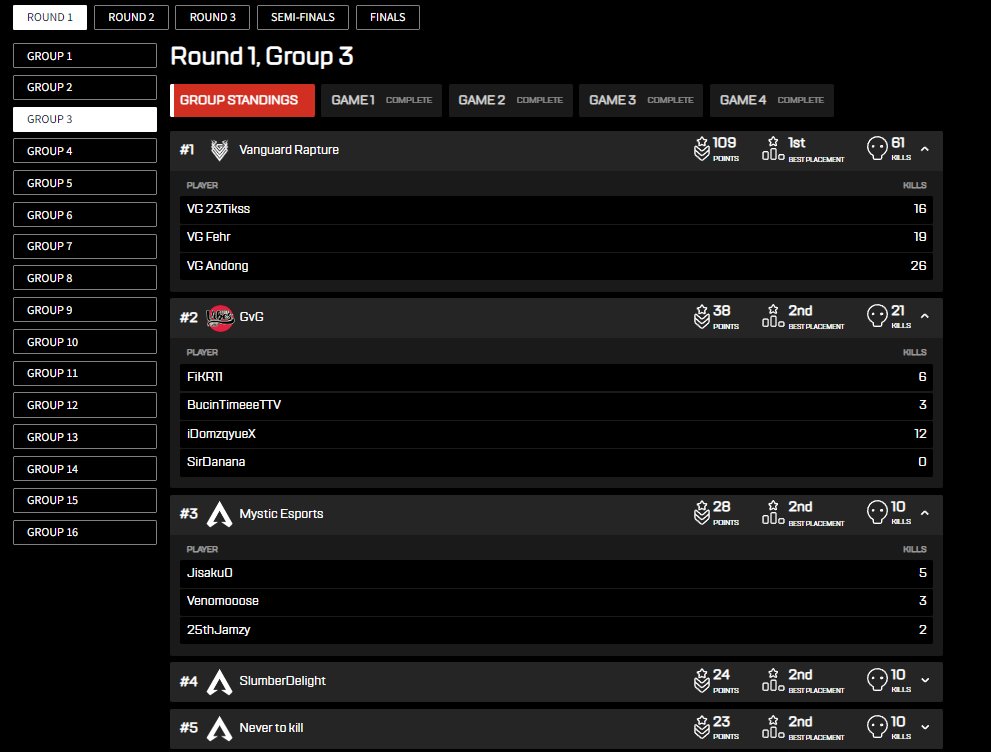Open Group 5 standings
This screenshot has height=752, width=991.
(x=85, y=183)
